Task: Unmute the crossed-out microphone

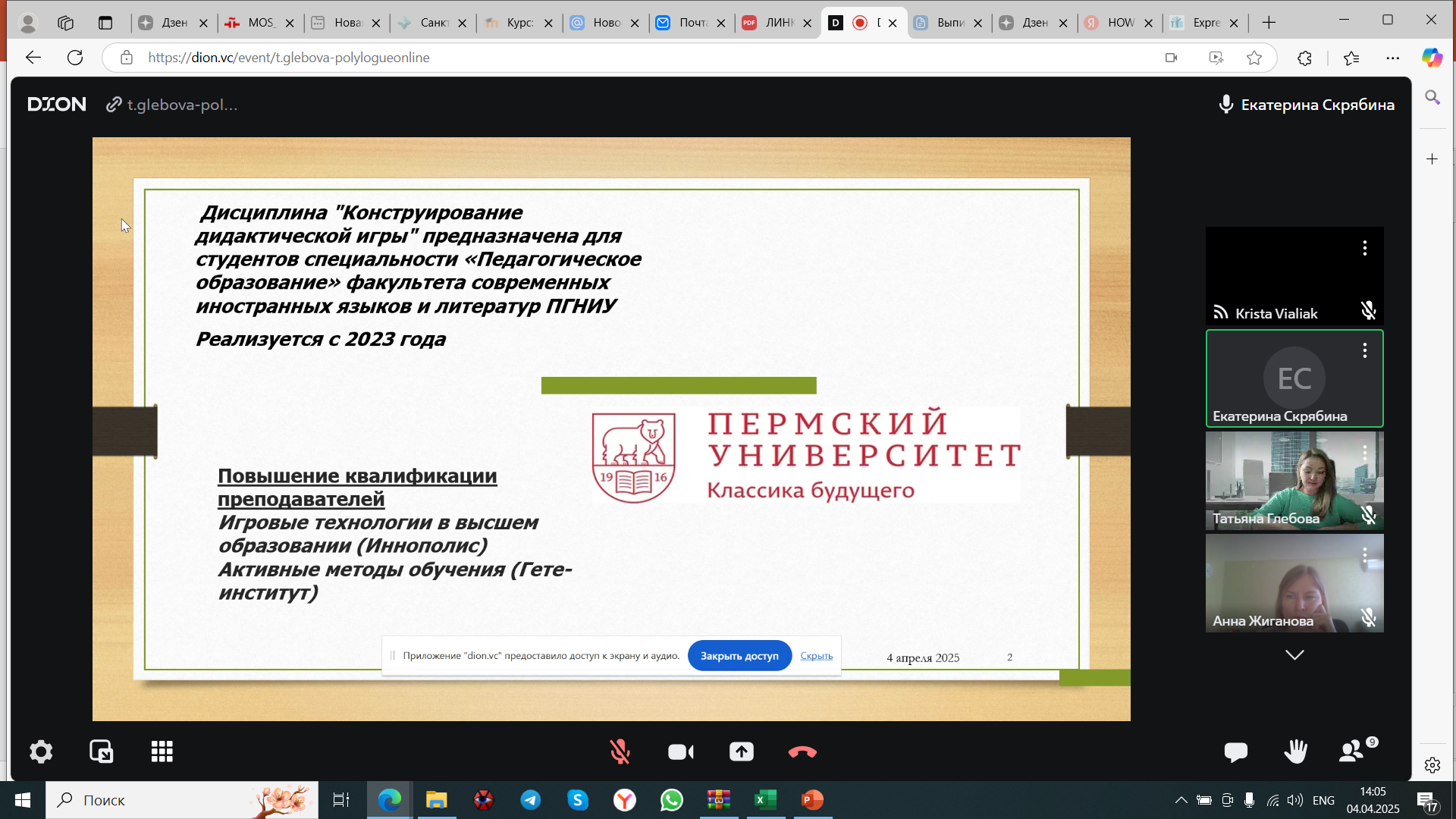Action: point(620,752)
